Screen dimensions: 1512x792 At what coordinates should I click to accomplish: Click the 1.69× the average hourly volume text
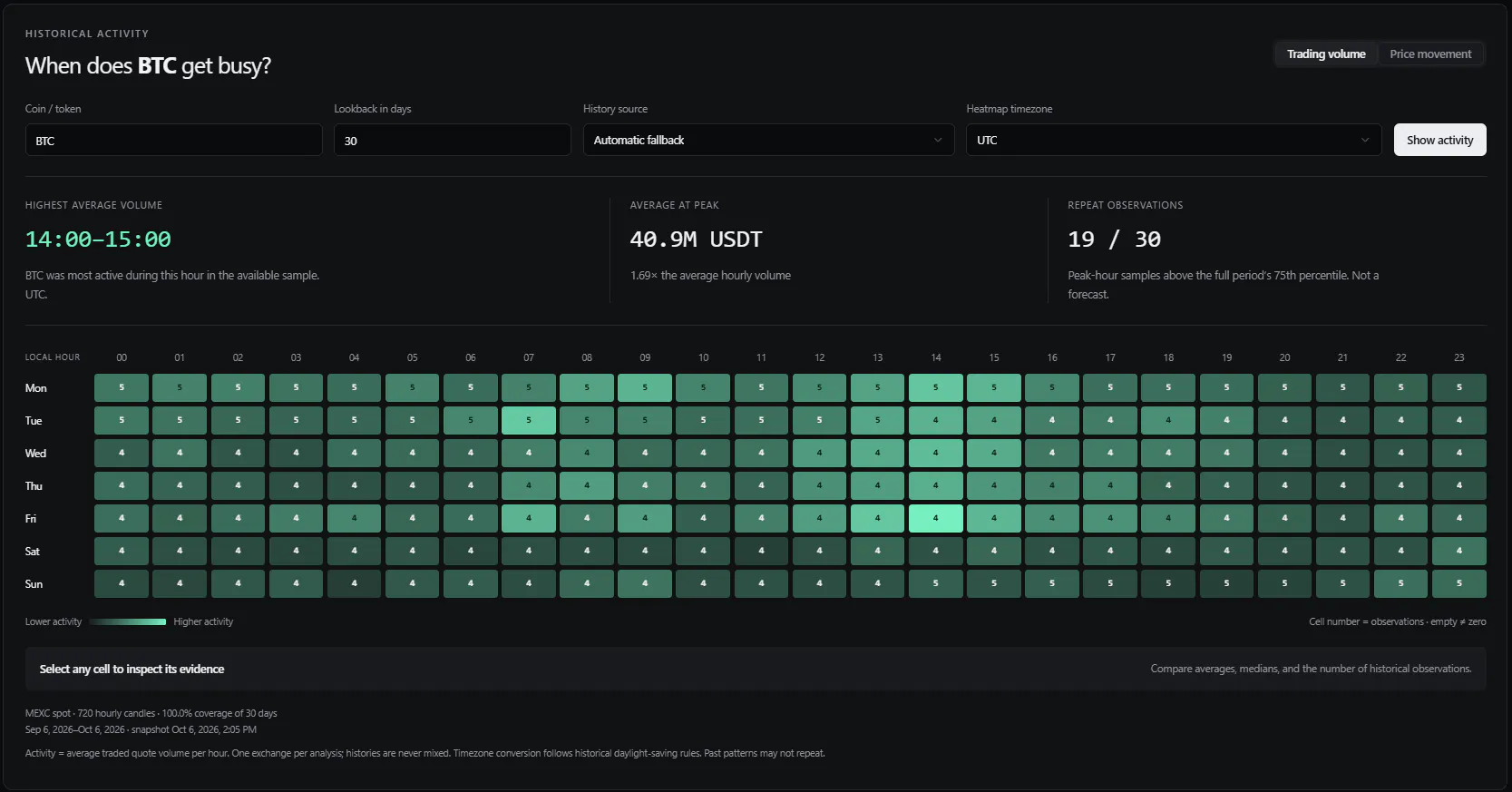click(x=710, y=276)
